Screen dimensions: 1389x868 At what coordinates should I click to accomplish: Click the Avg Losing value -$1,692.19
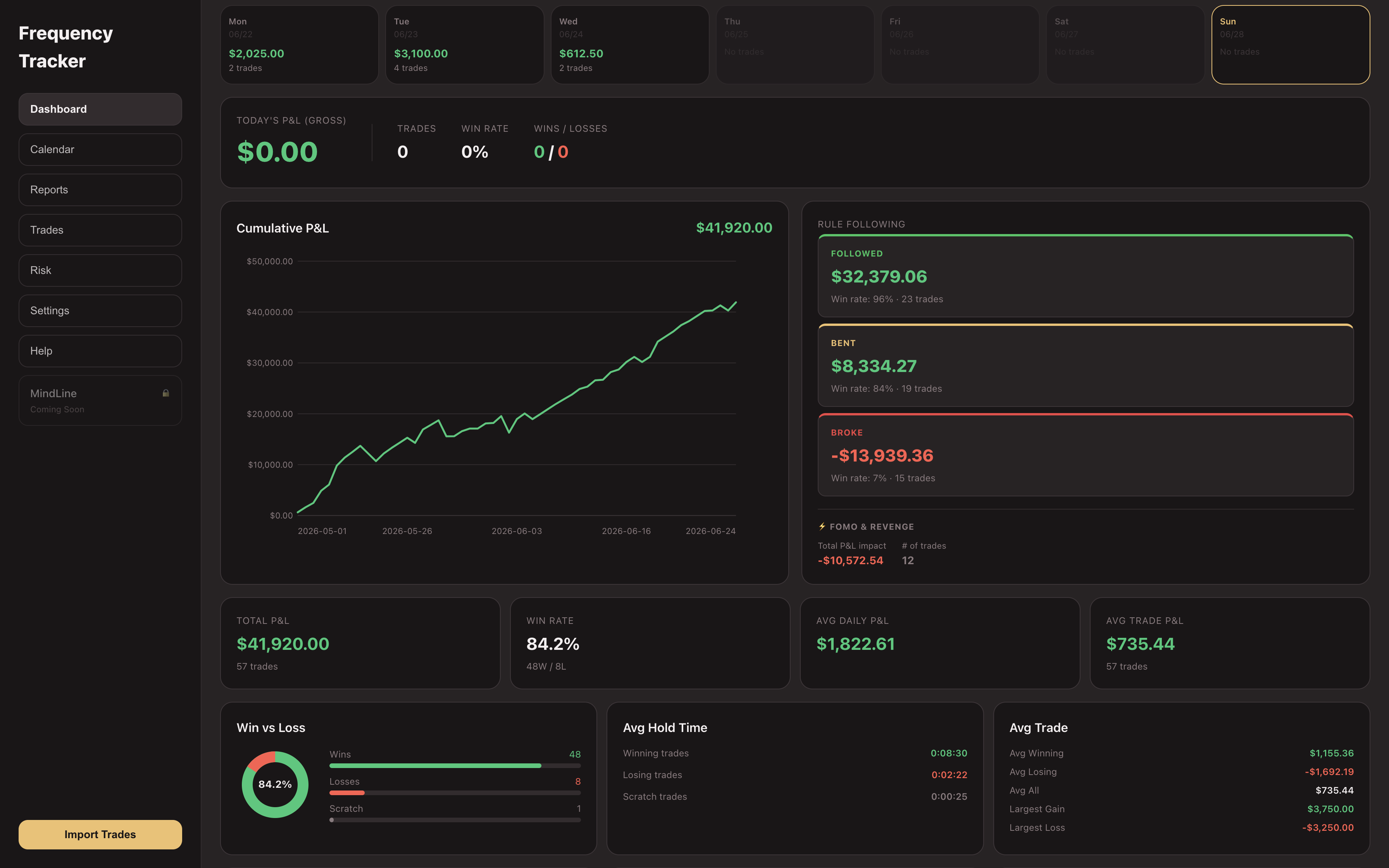point(1329,772)
